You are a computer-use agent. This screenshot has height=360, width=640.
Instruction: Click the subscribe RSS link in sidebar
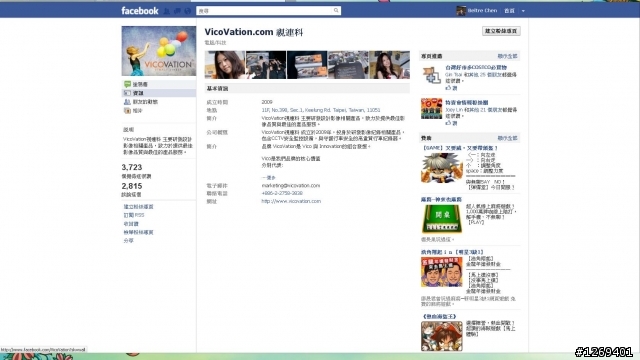click(x=134, y=215)
